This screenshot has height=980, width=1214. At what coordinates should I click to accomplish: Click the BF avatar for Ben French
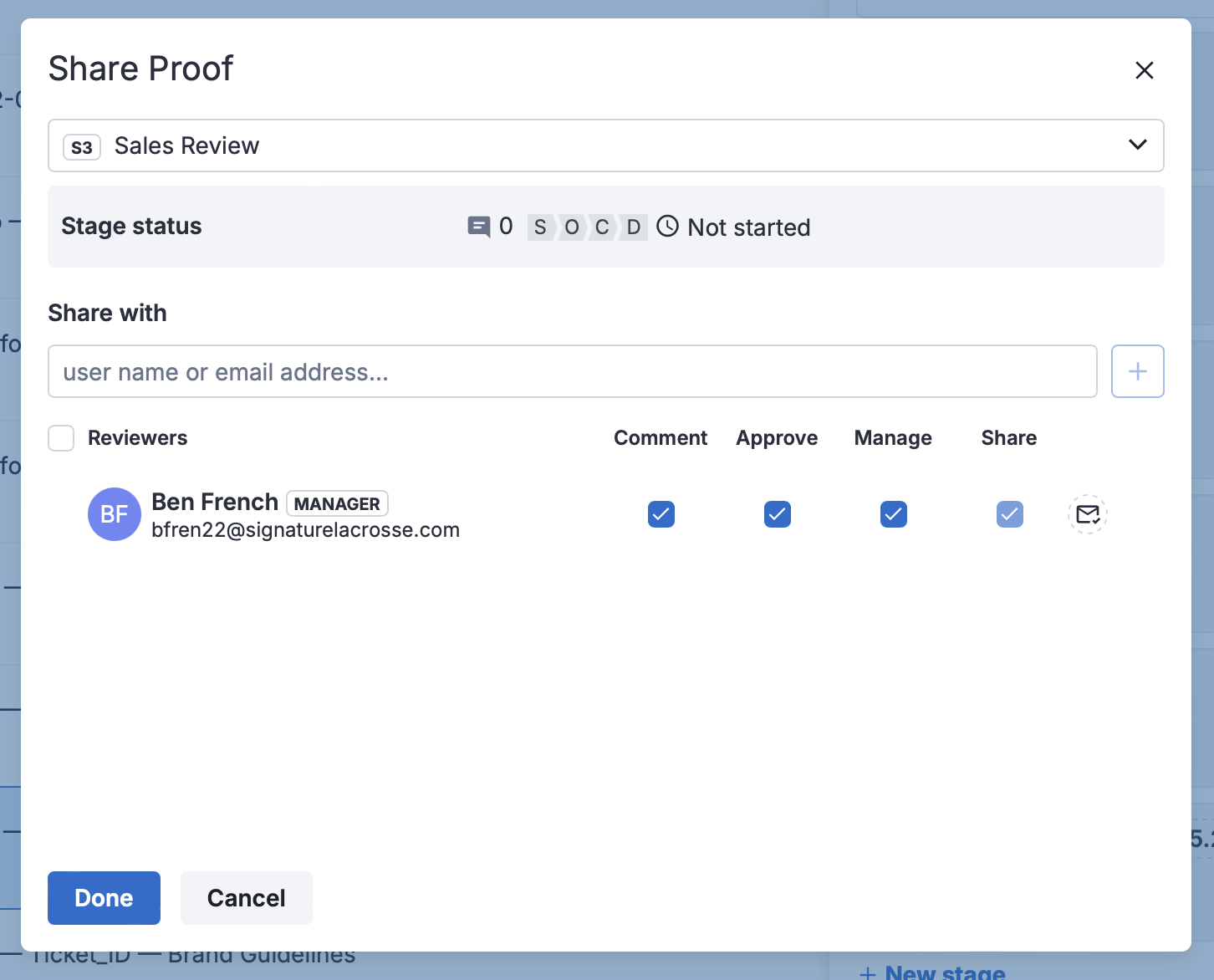pos(115,514)
